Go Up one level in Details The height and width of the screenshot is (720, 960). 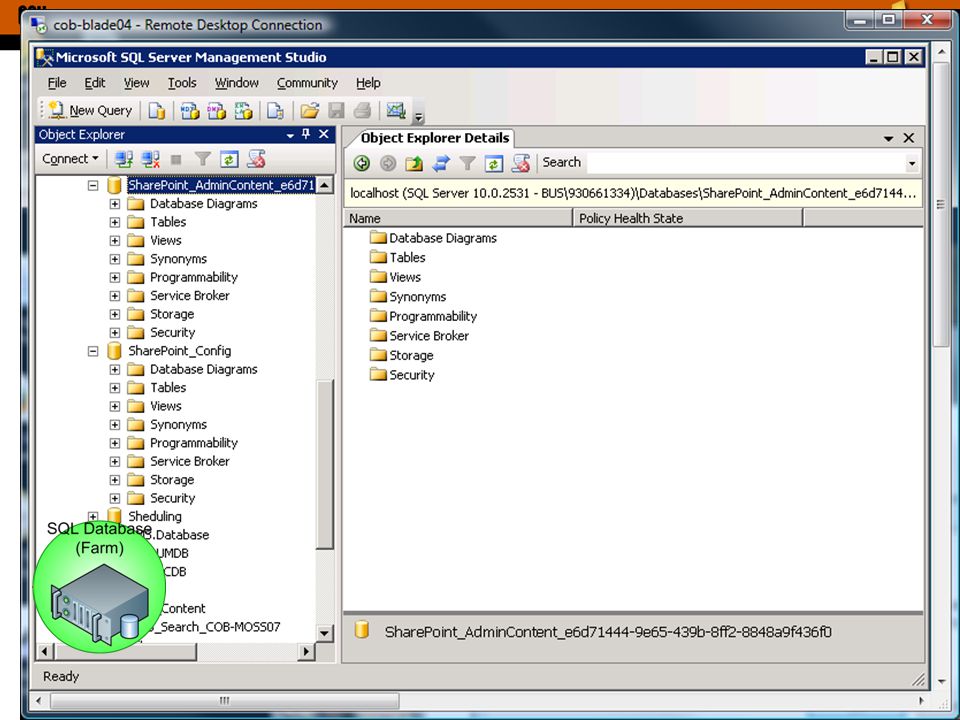point(414,163)
